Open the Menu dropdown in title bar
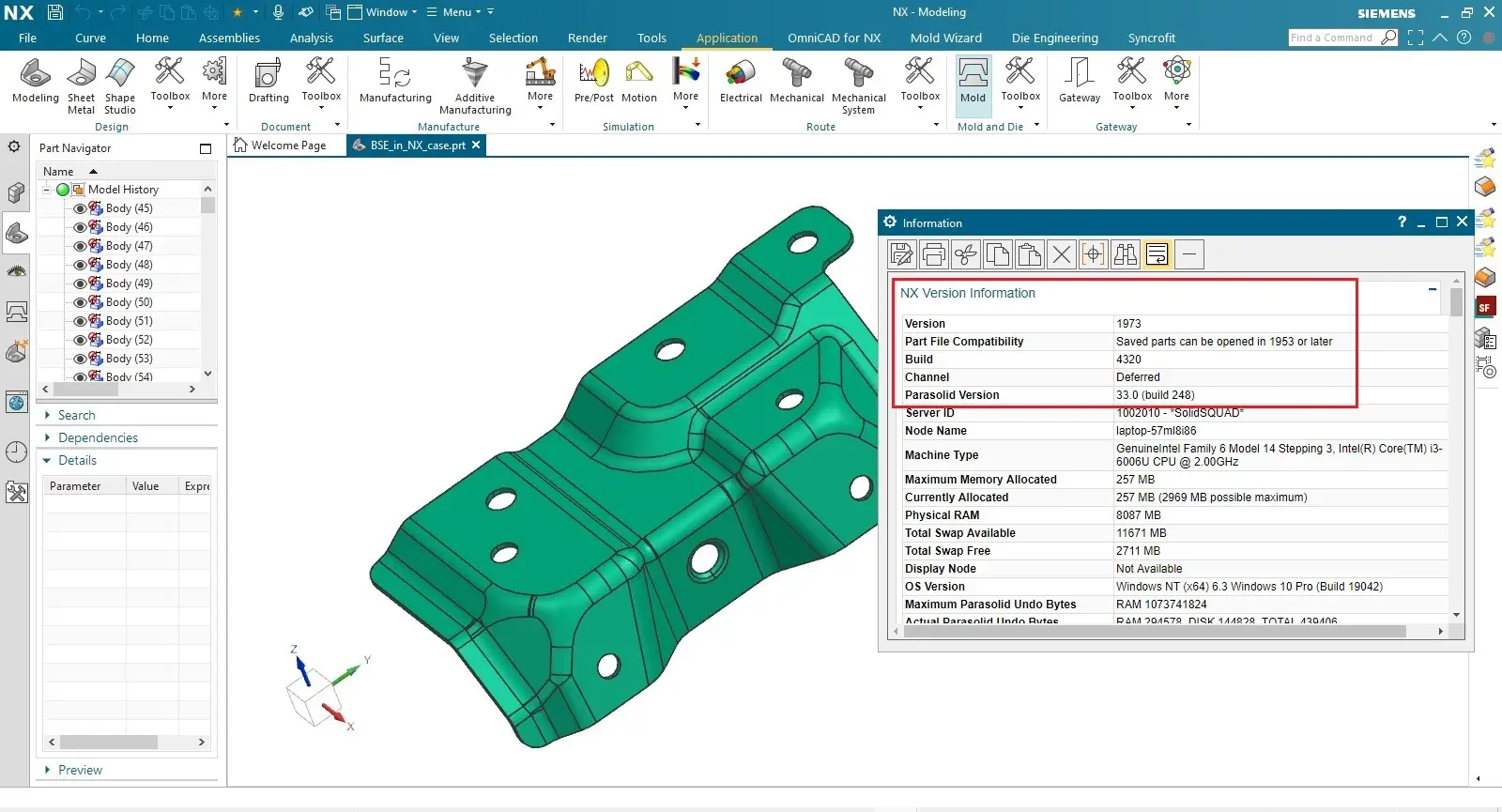This screenshot has width=1502, height=812. pyautogui.click(x=454, y=12)
